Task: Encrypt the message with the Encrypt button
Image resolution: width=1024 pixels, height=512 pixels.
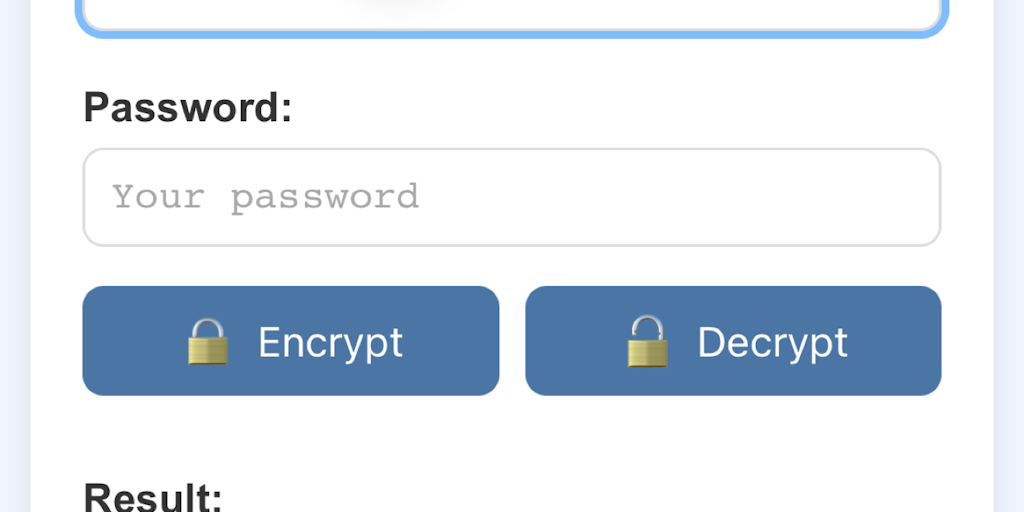Action: point(291,341)
